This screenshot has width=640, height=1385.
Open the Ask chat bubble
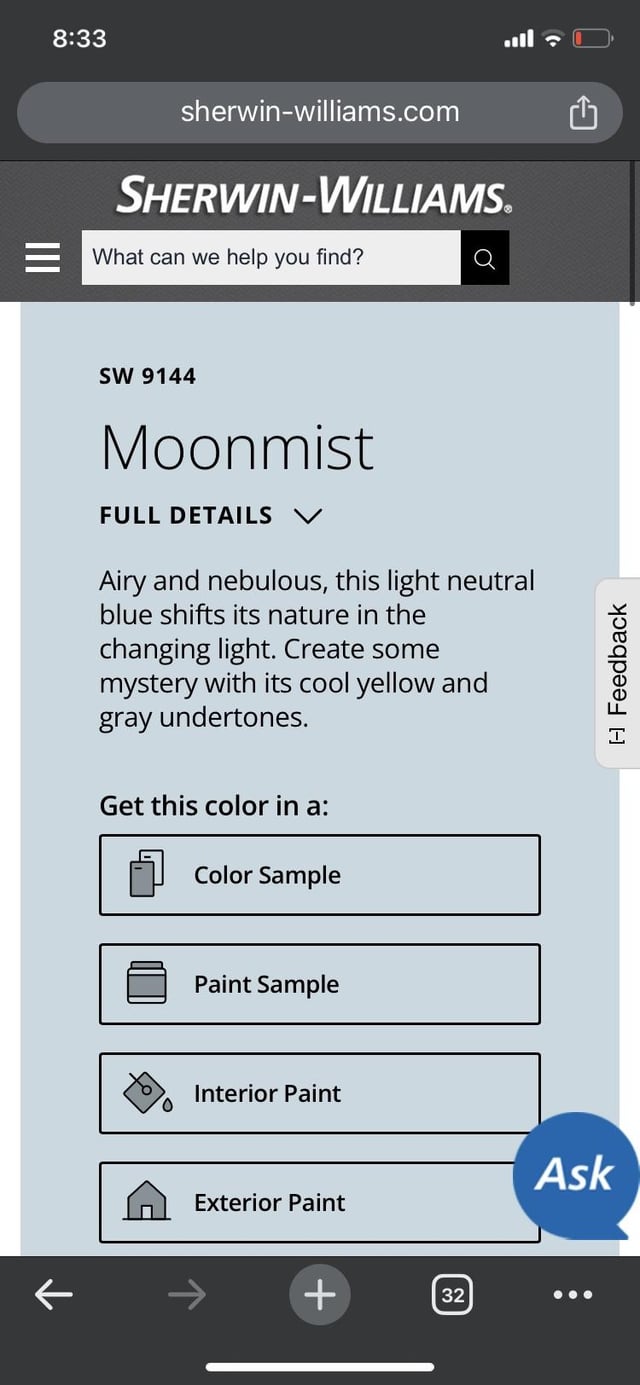(x=575, y=1173)
